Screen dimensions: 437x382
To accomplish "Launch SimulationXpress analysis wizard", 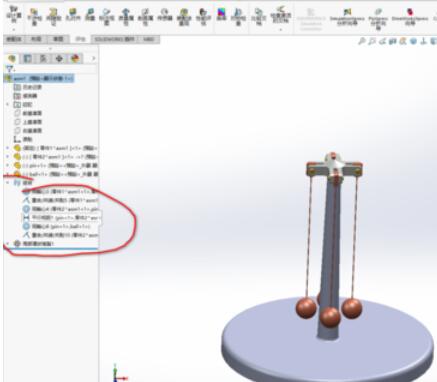I will tap(348, 17).
